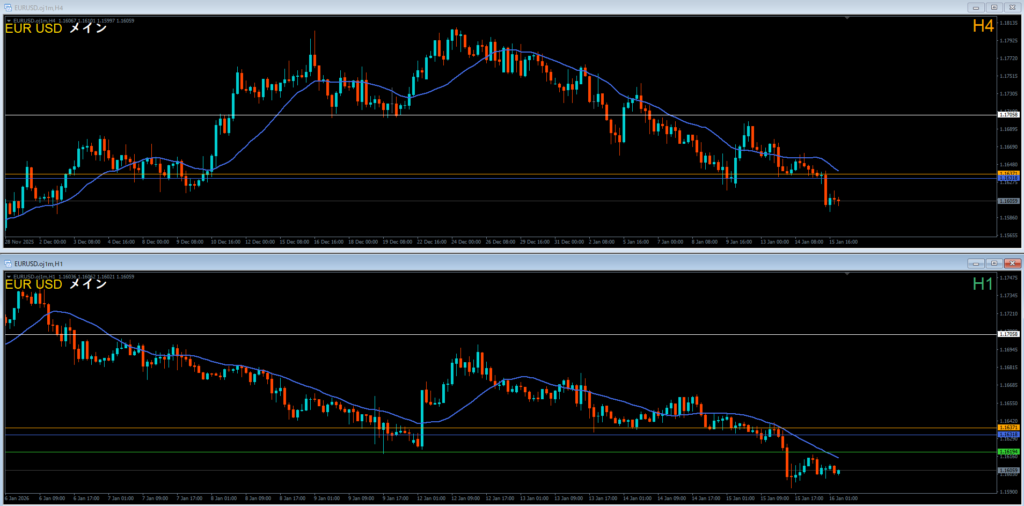Image resolution: width=1024 pixels, height=506 pixels.
Task: Click the H4 chart window's title bar icon
Action: 7,6
